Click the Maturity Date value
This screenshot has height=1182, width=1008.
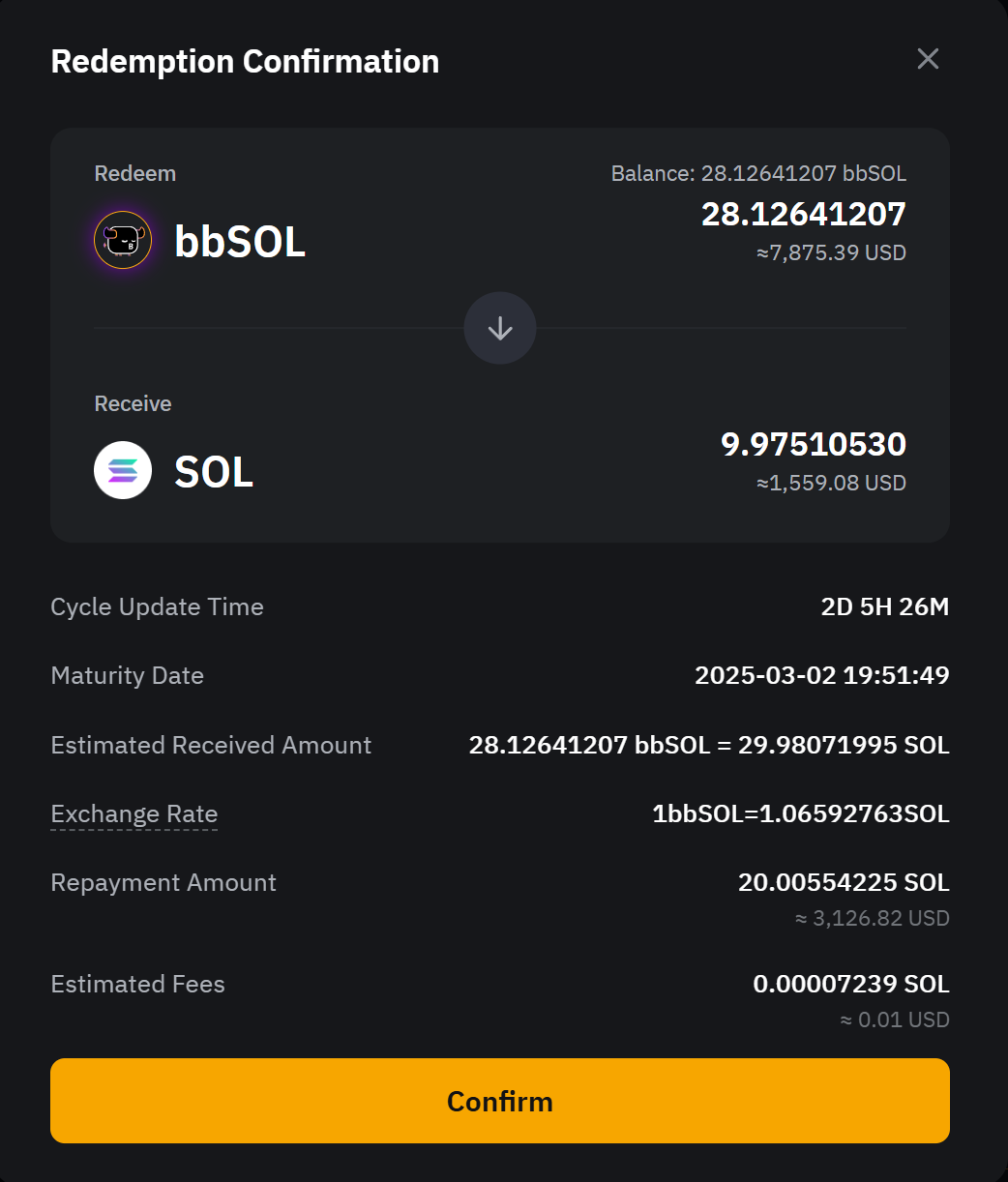821,675
